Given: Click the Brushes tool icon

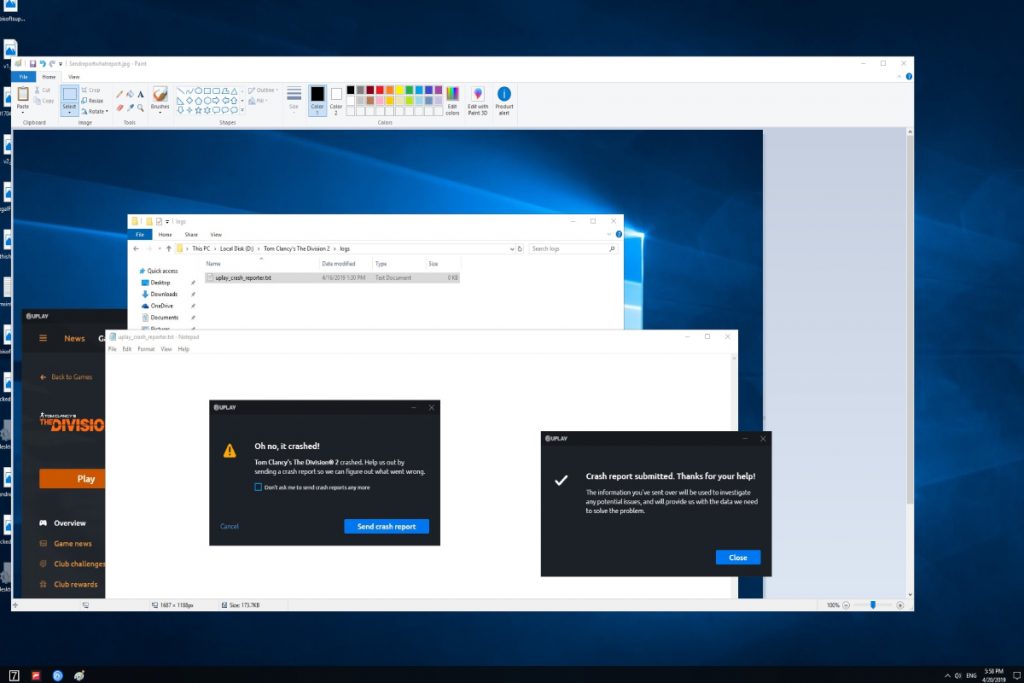Looking at the screenshot, I should tap(160, 94).
